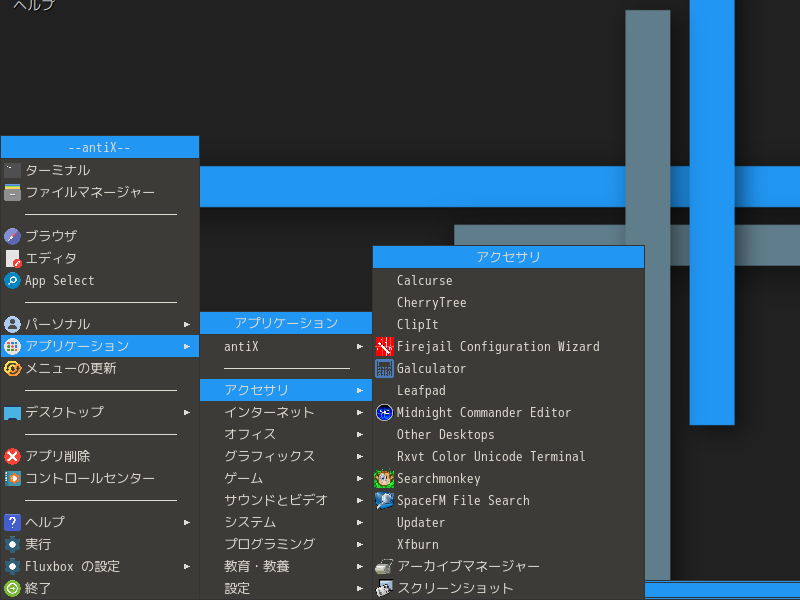The height and width of the screenshot is (600, 800).
Task: Click the --antiX-- menu title bar
Action: tap(100, 147)
